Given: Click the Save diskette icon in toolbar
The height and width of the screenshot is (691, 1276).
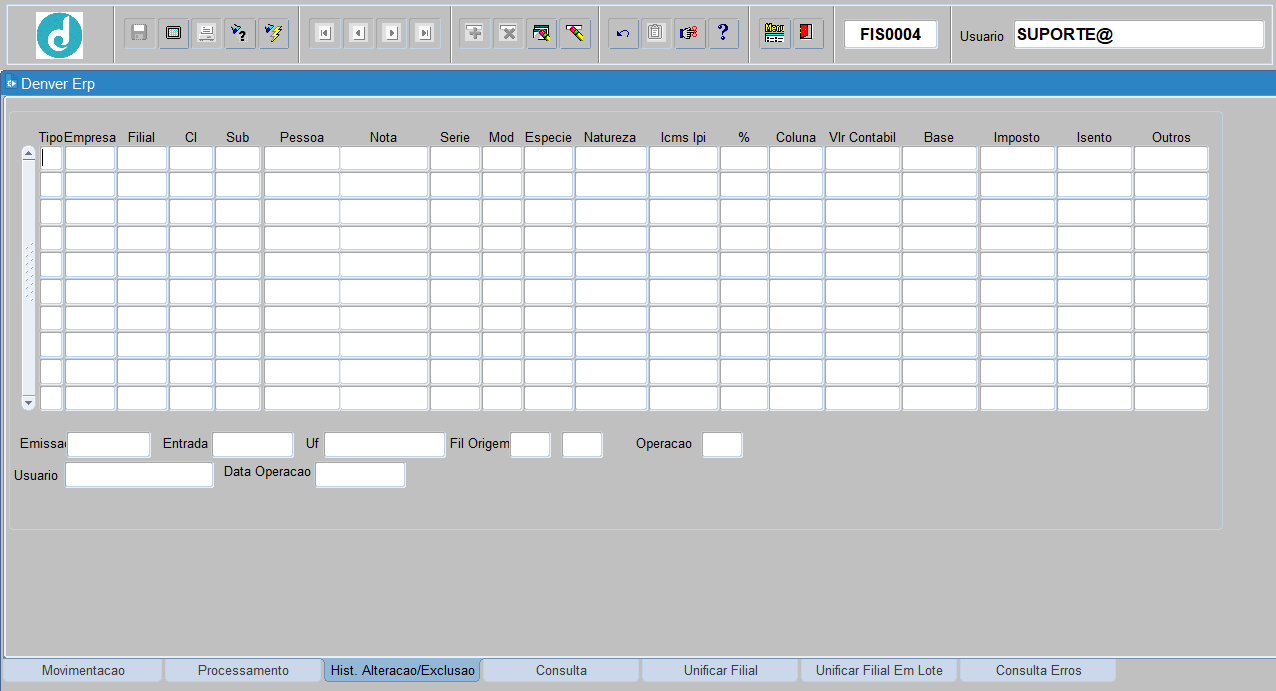Looking at the screenshot, I should pyautogui.click(x=140, y=33).
